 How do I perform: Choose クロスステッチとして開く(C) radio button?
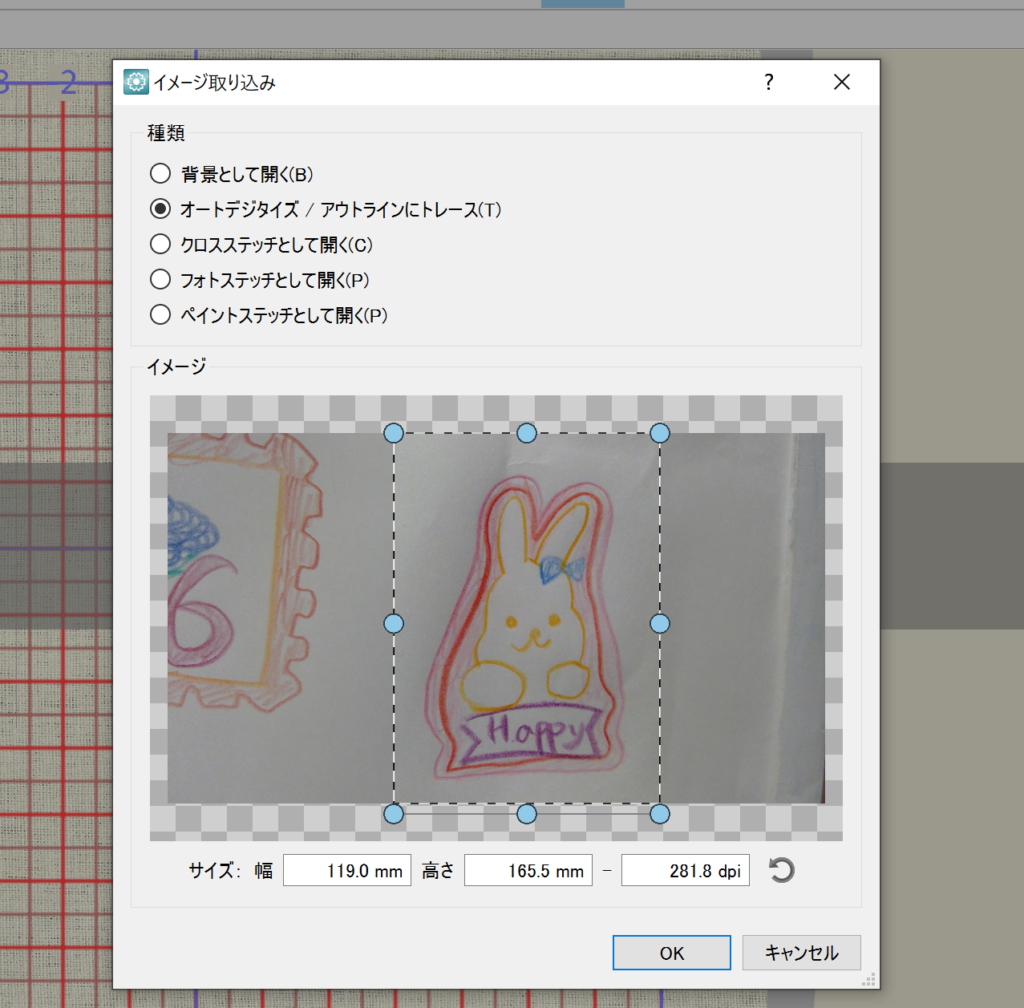tap(160, 244)
